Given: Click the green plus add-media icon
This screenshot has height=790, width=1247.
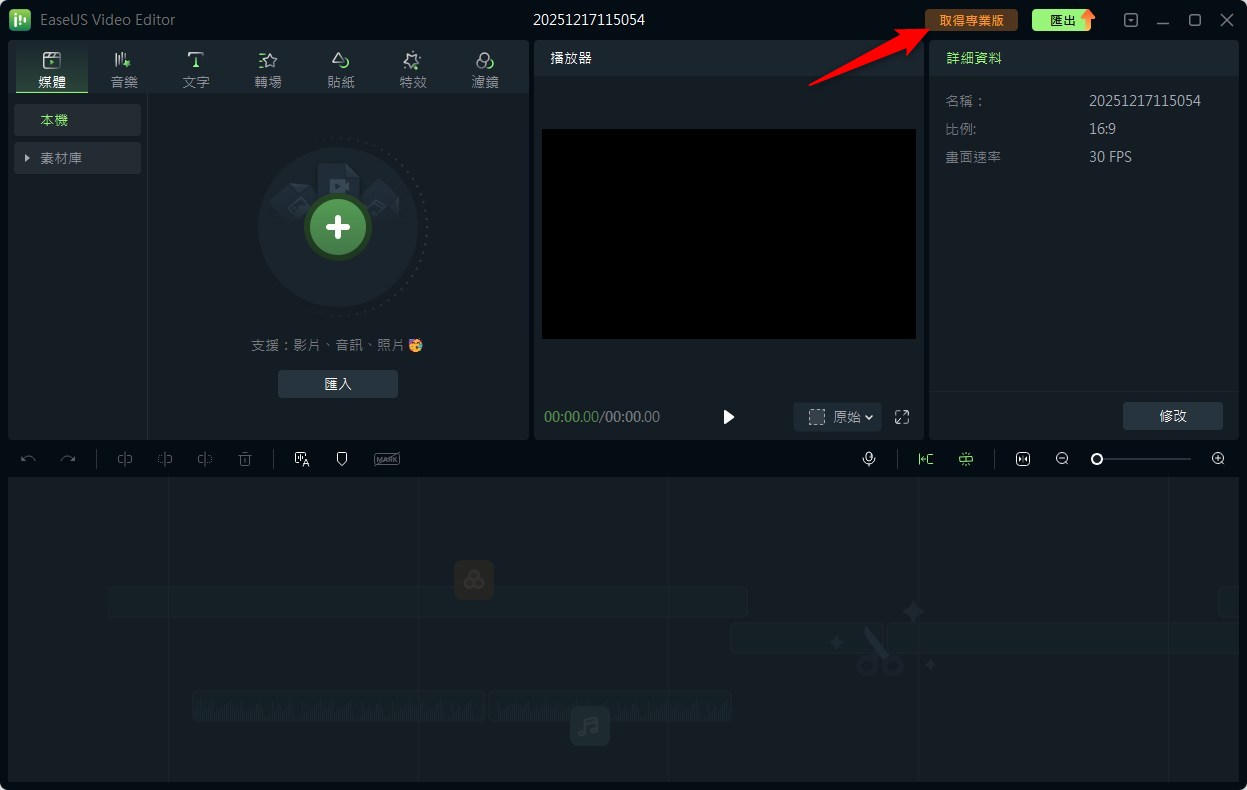Looking at the screenshot, I should (338, 227).
